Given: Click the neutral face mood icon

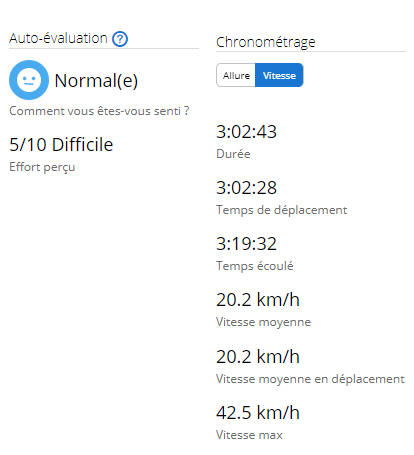Looking at the screenshot, I should point(29,80).
